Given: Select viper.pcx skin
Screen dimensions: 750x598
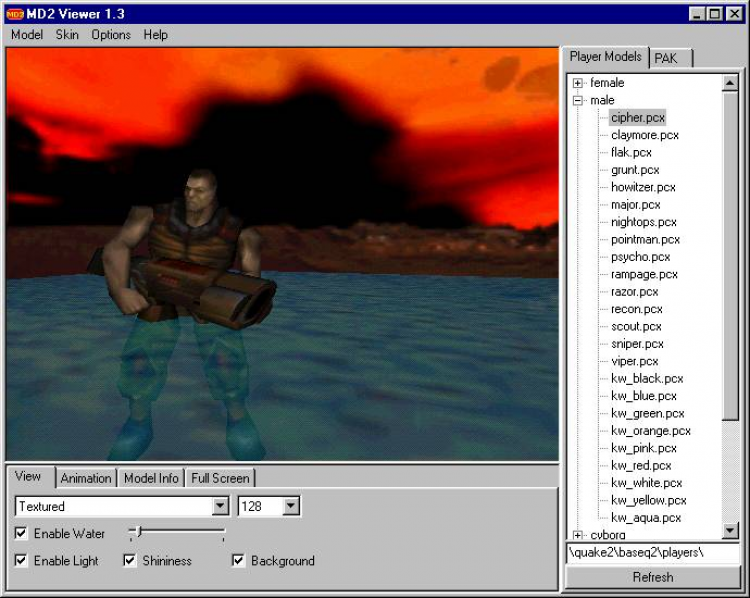Looking at the screenshot, I should pyautogui.click(x=634, y=361).
